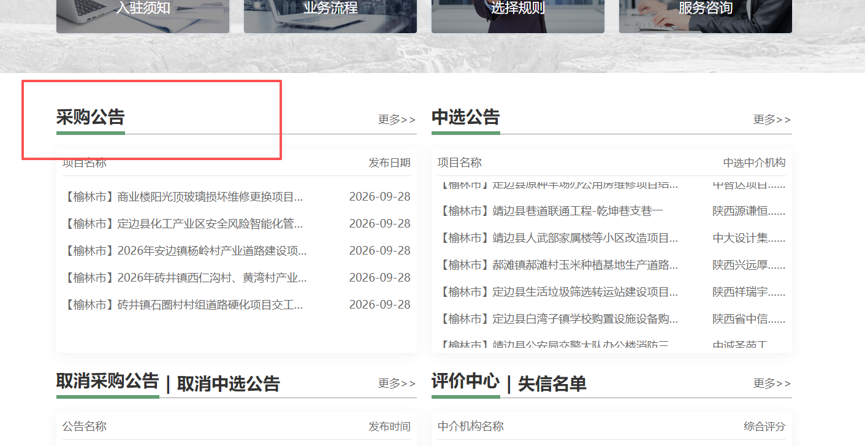This screenshot has width=865, height=446.
Task: Select the 取消采购公告 tab
Action: coord(108,381)
